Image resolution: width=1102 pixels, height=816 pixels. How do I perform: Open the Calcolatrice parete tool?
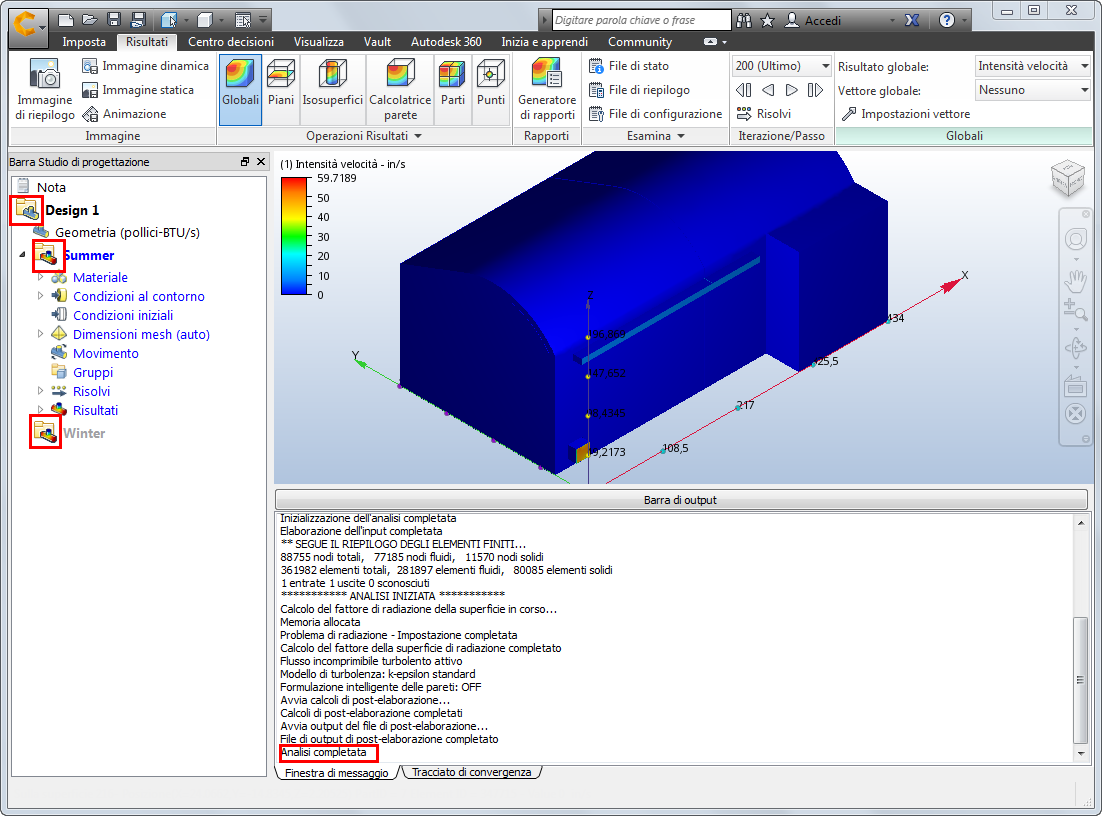tap(401, 90)
